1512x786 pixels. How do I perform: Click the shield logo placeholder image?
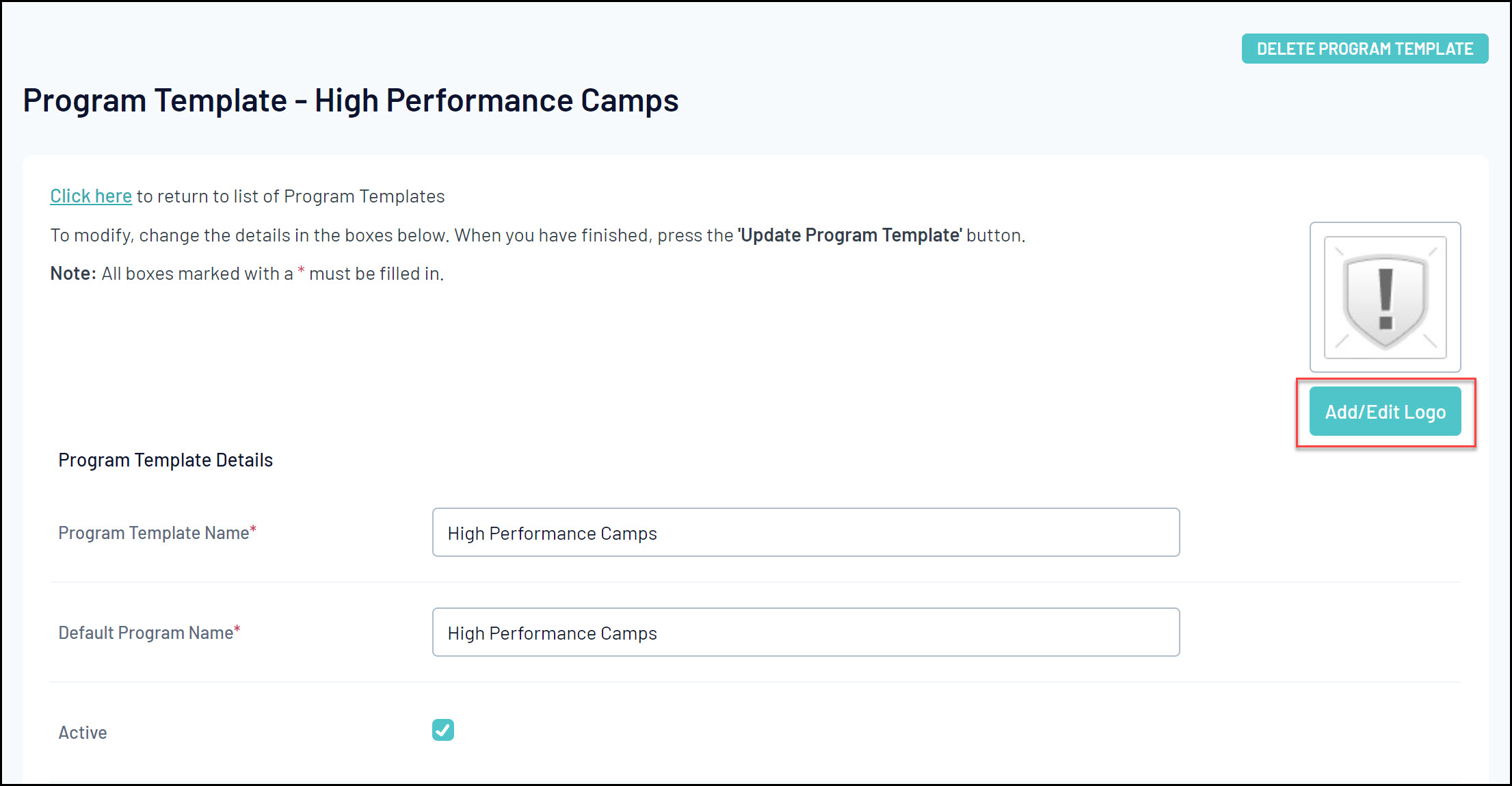coord(1385,298)
